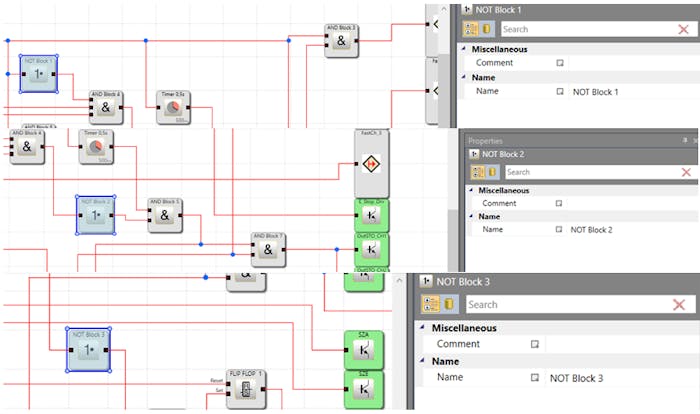This screenshot has height=414, width=700.
Task: Toggle Alphabetical view in NOT Block 1 panel
Action: pos(486,29)
